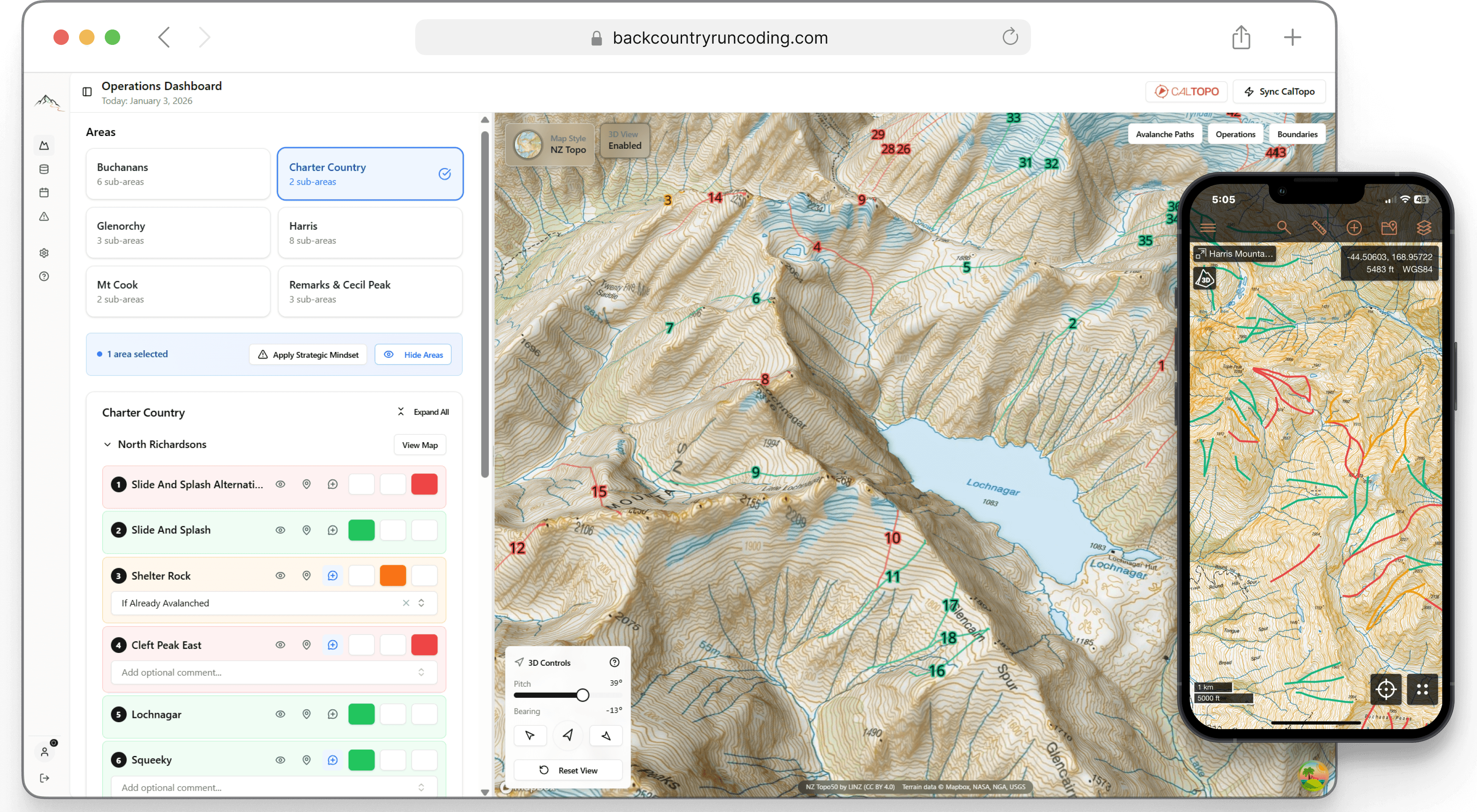The height and width of the screenshot is (812, 1477).
Task: Open the layers icon on the phone toolbar
Action: click(x=1425, y=227)
